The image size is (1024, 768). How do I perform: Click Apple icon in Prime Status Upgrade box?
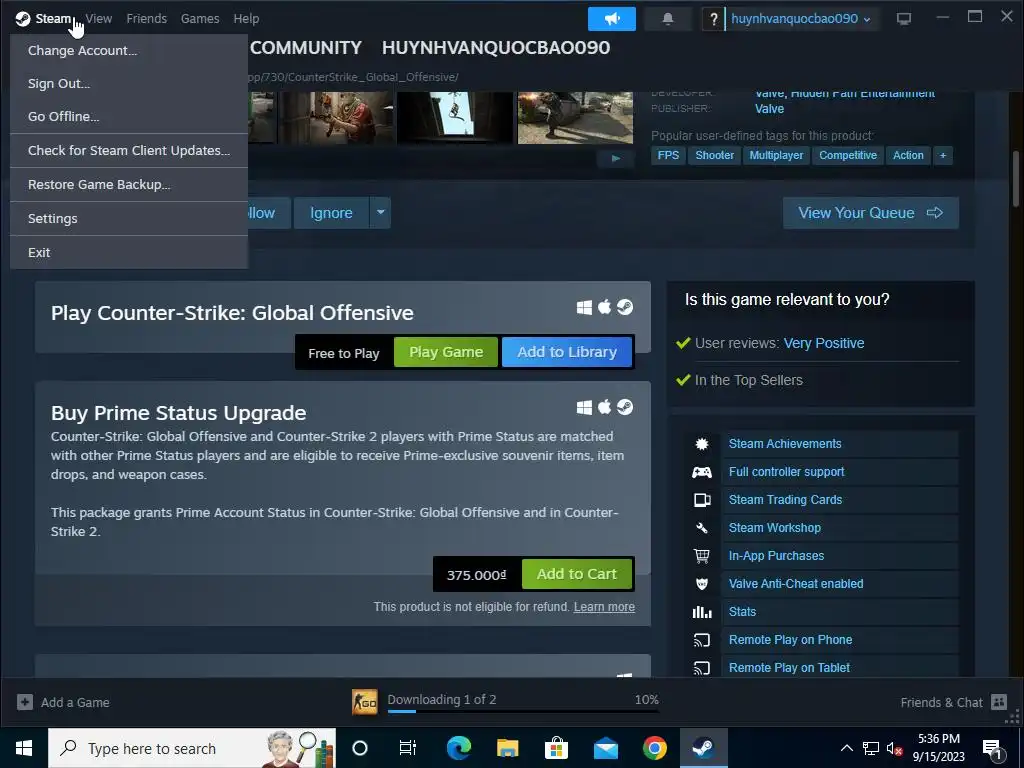(x=605, y=407)
